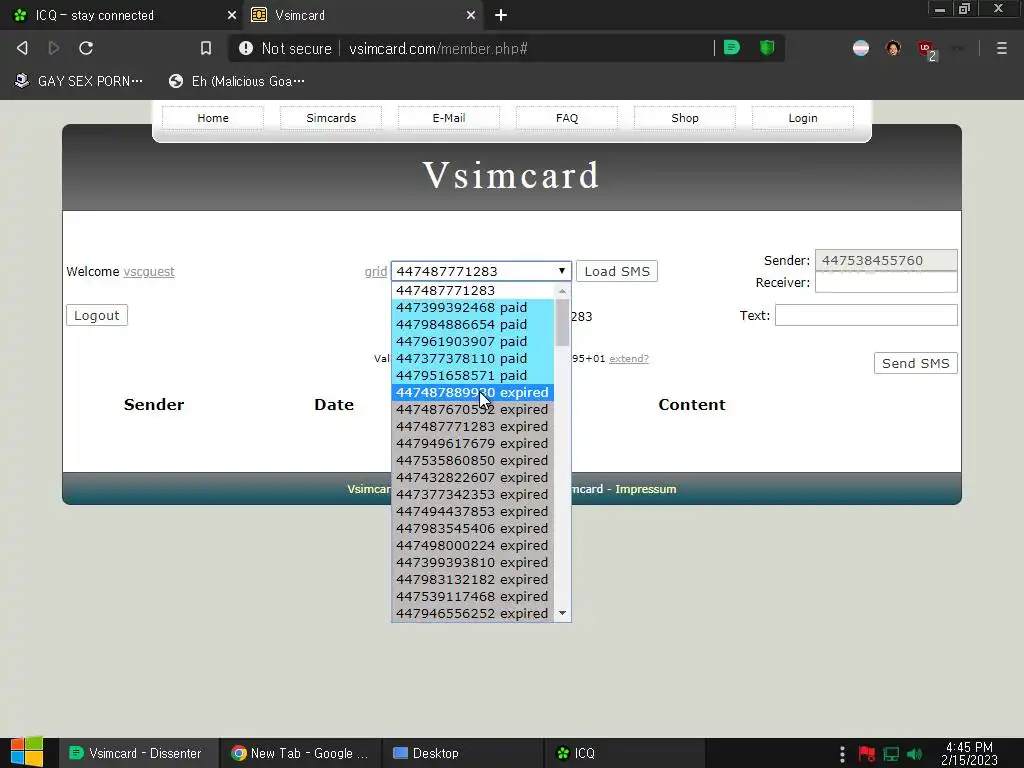Close the Vsimcard tab
The height and width of the screenshot is (768, 1024).
(471, 15)
